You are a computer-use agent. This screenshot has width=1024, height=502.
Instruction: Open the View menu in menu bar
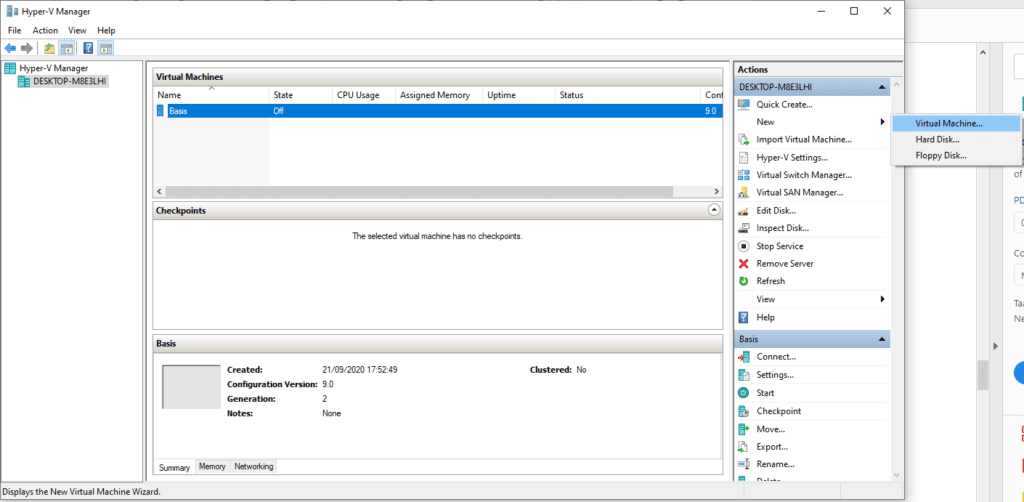77,30
